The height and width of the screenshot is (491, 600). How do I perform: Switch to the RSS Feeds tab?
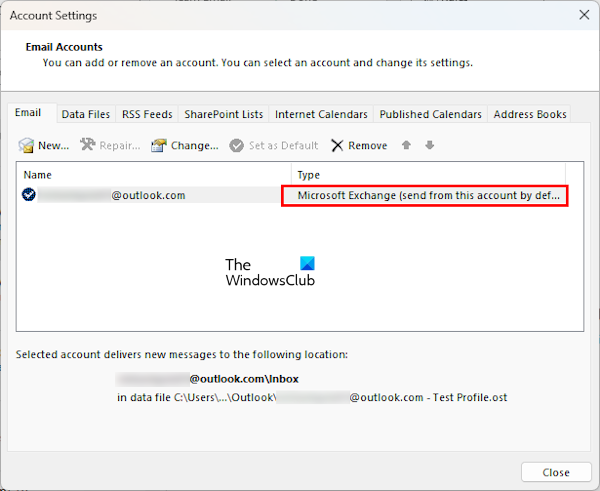coord(147,114)
